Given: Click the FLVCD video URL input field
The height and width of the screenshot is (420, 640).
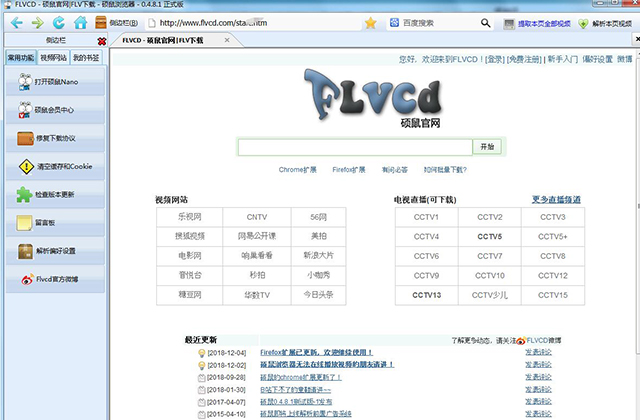Looking at the screenshot, I should (355, 147).
